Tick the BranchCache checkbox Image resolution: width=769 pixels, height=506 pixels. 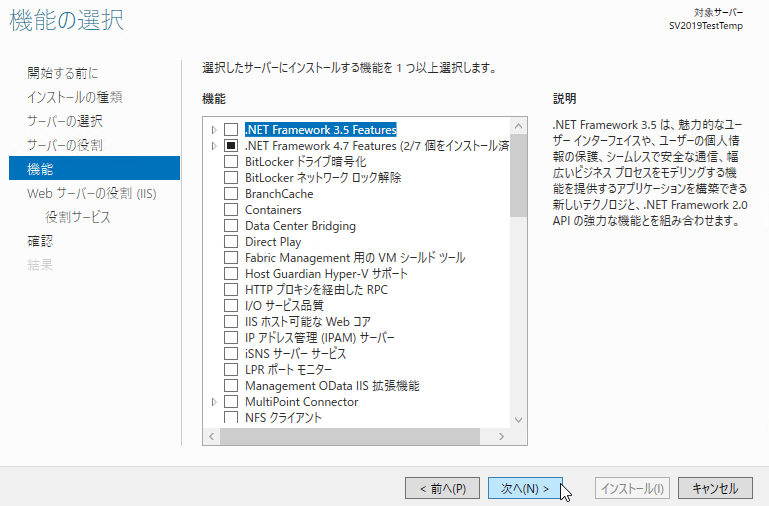(231, 194)
